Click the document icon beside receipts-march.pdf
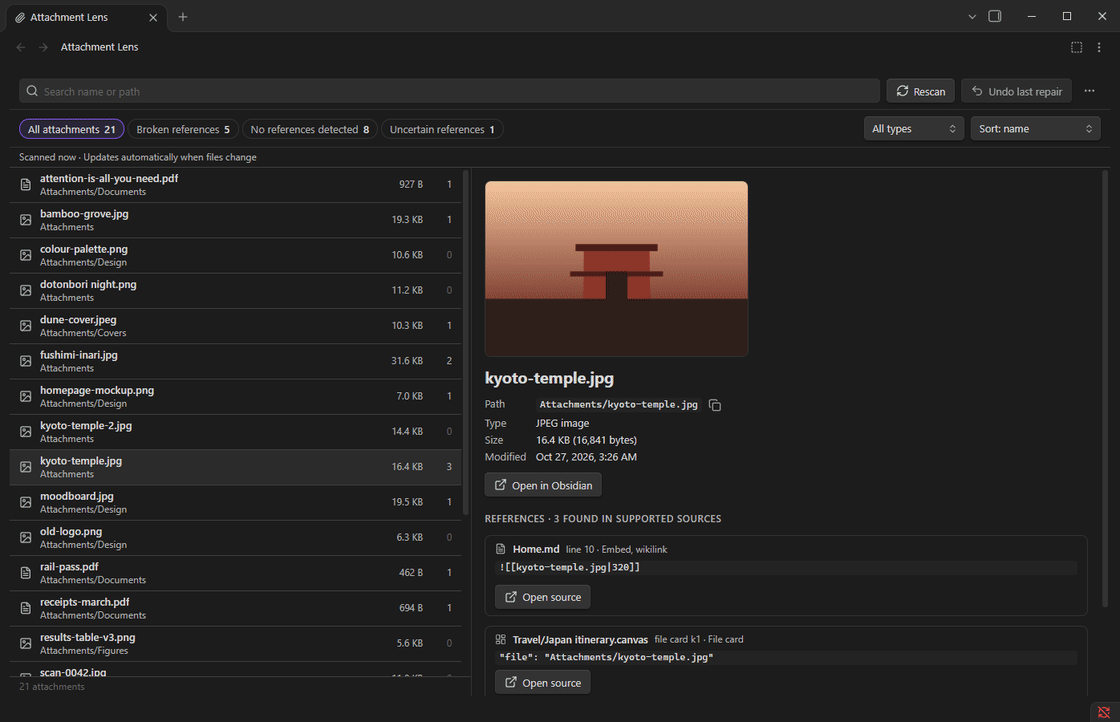The width and height of the screenshot is (1120, 722). pos(26,608)
